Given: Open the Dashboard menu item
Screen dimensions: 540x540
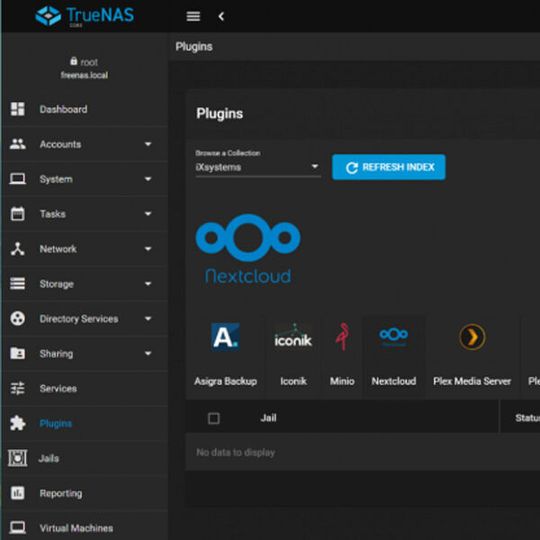Looking at the screenshot, I should 85,109.
